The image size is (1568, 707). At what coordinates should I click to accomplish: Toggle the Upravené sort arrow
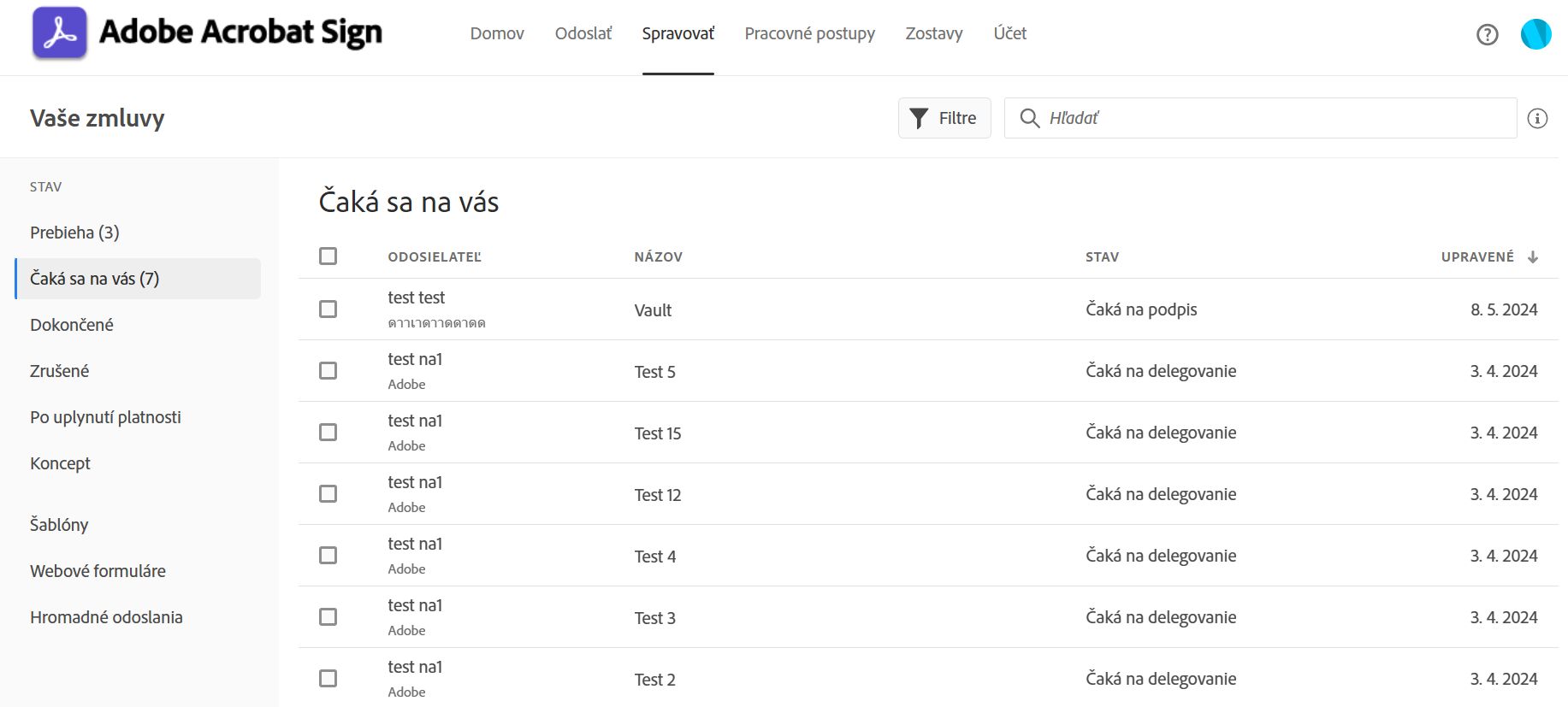coord(1532,256)
